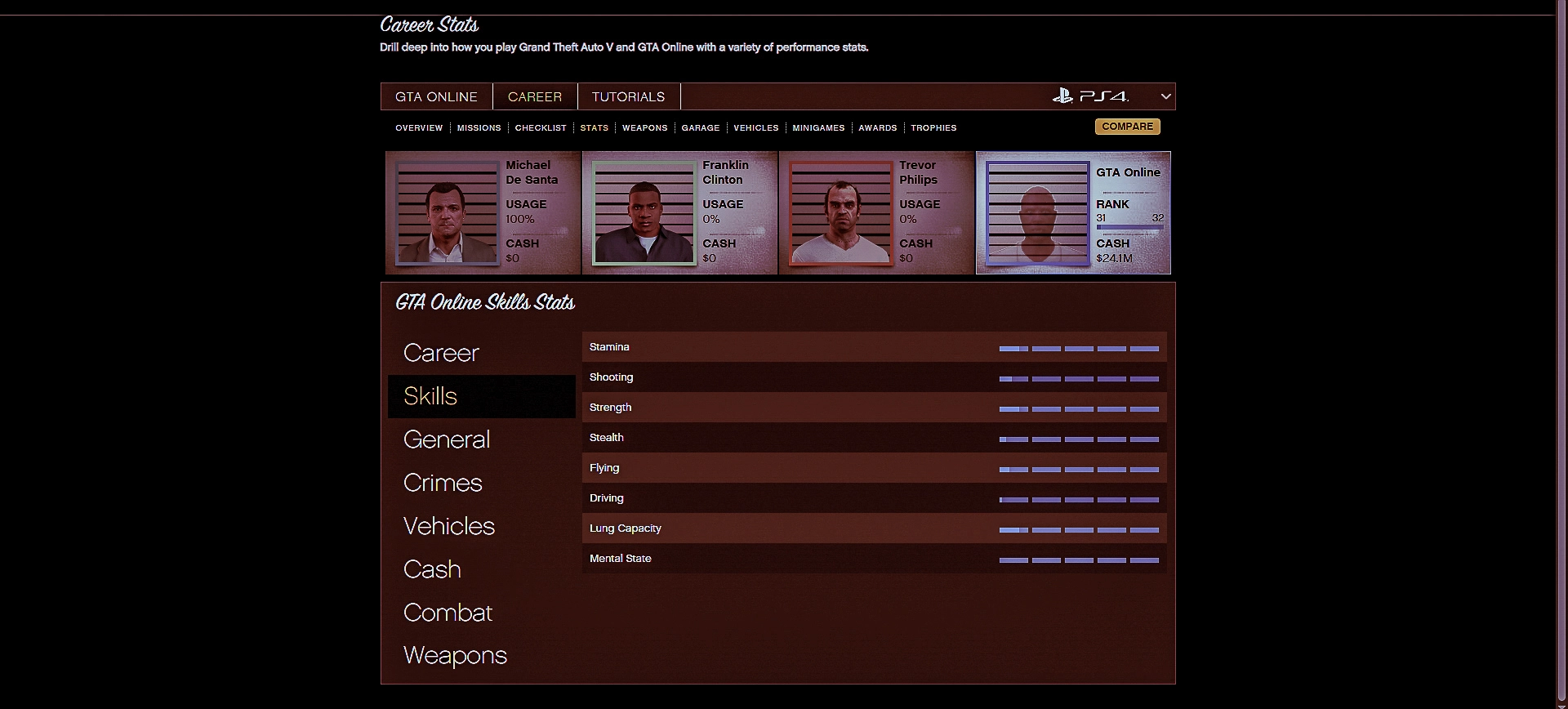Open the Cash stats category
Screen dimensions: 1568x709
pyautogui.click(x=482, y=569)
